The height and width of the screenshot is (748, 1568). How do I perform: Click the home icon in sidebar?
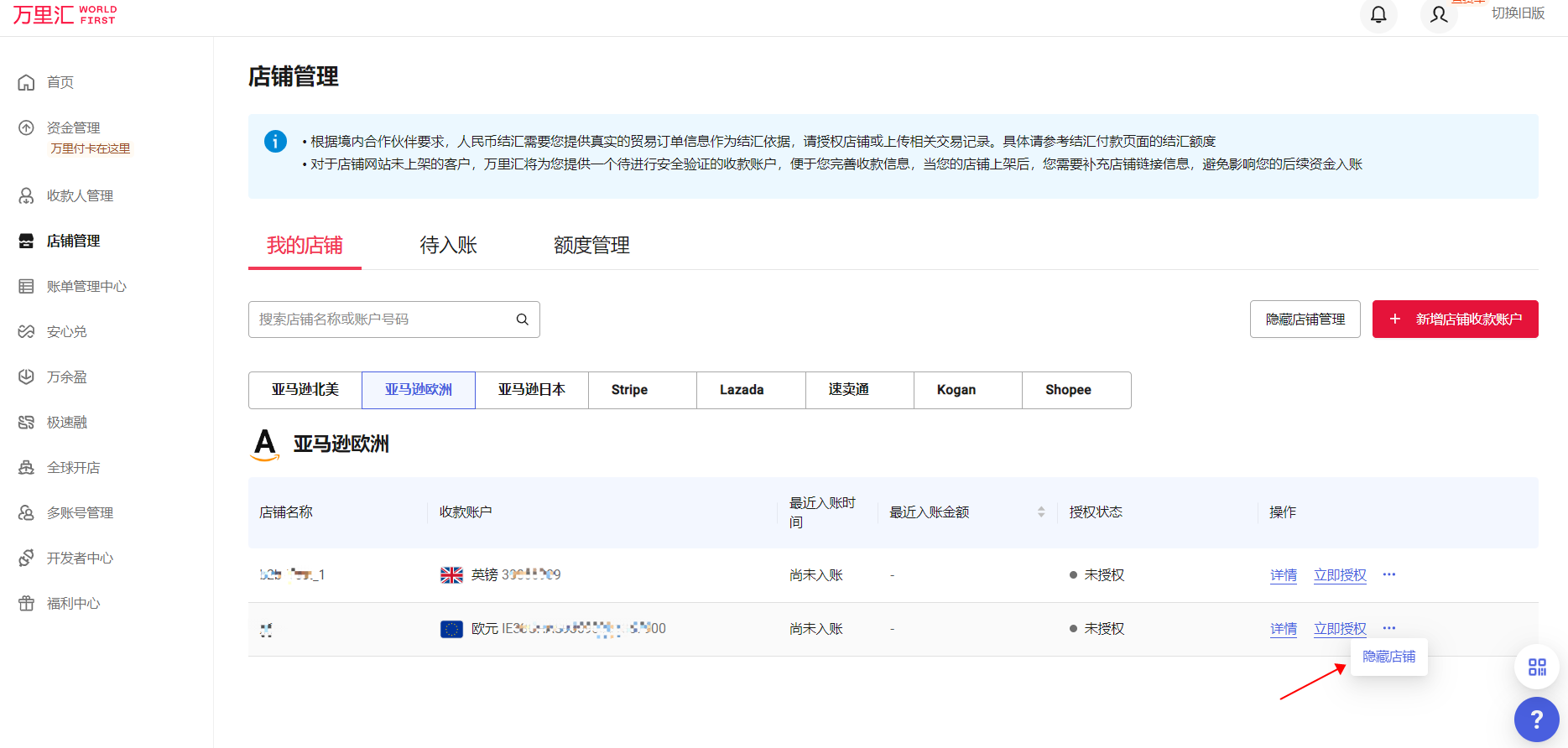27,82
